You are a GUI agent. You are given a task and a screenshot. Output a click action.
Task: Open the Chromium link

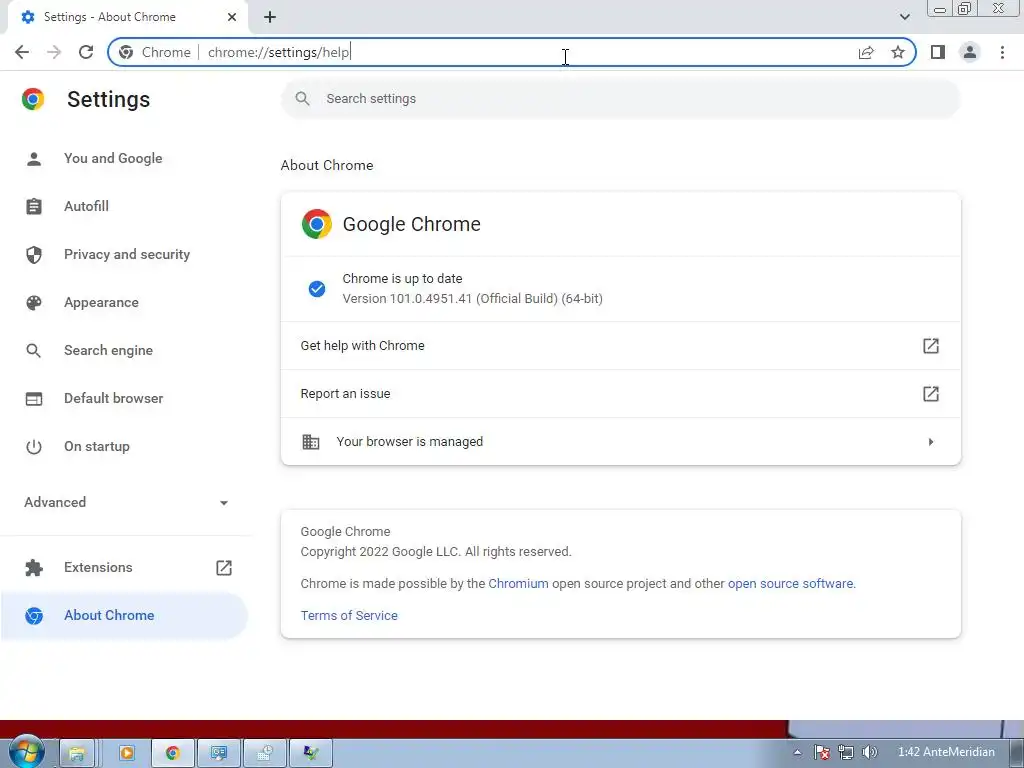(x=519, y=584)
